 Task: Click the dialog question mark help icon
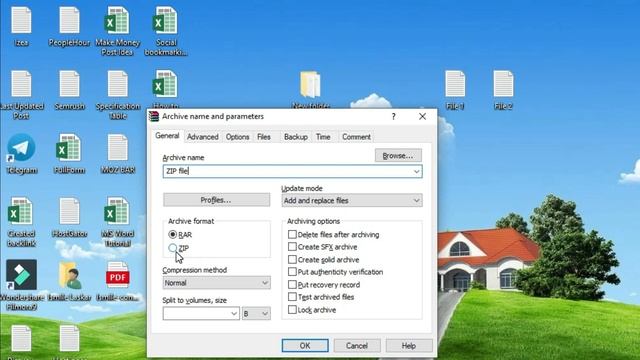coord(393,117)
